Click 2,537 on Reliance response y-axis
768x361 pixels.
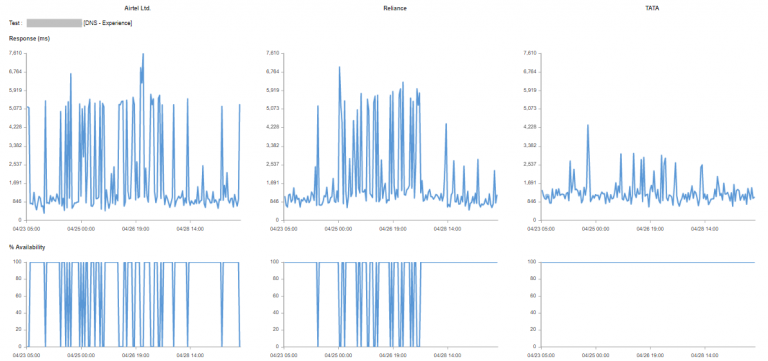click(272, 165)
